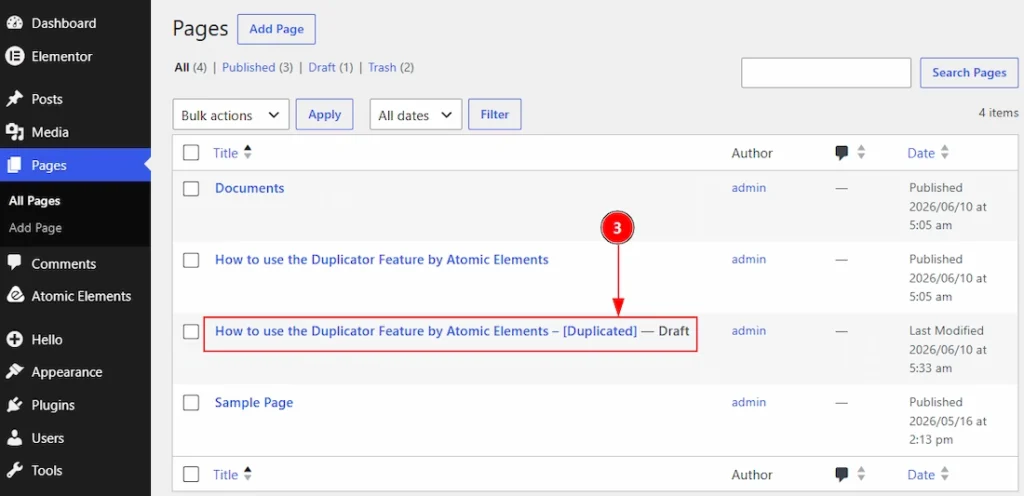Open the Atomic Elements menu item
The width and height of the screenshot is (1024, 496).
(x=81, y=296)
